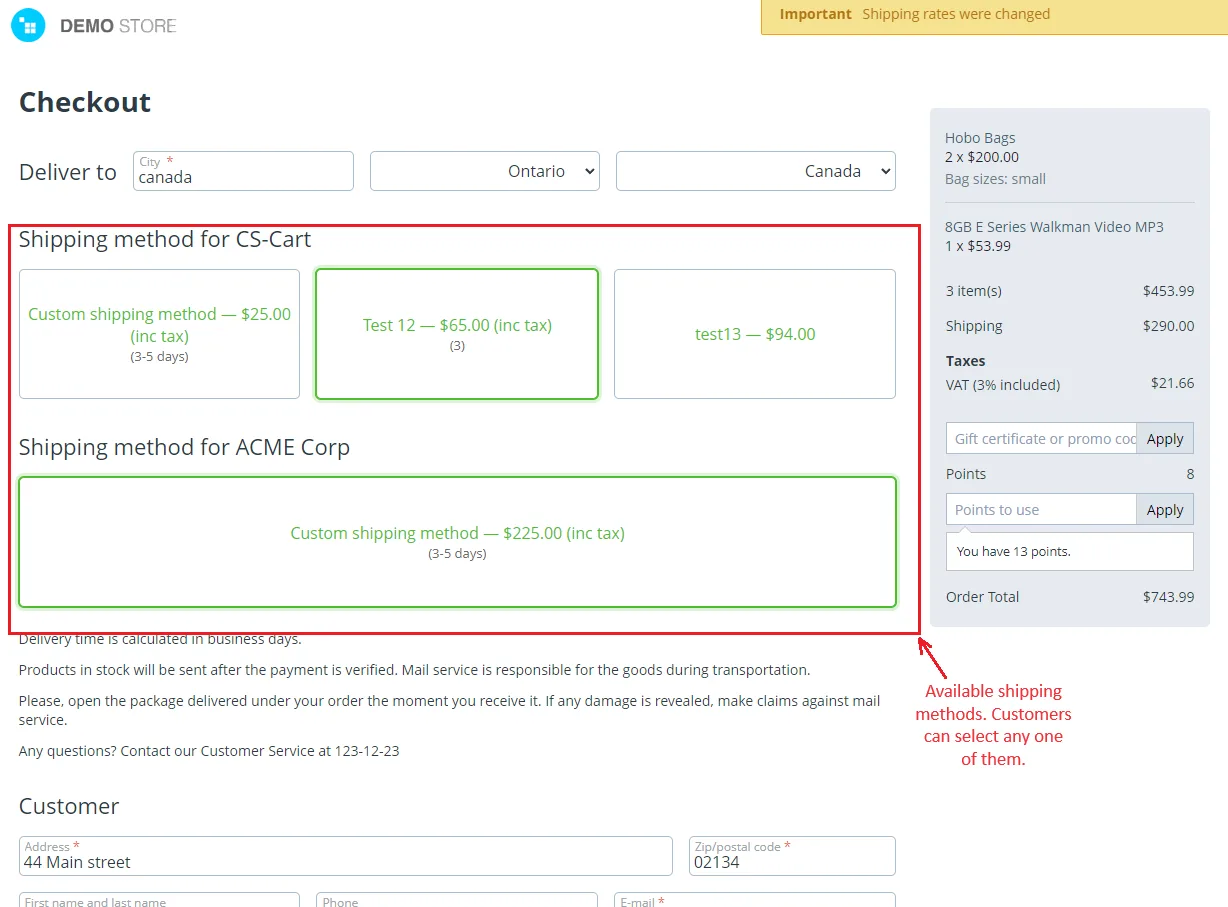Click 8GB E Series Walkman Video MP3
The image size is (1228, 907).
pyautogui.click(x=1054, y=227)
